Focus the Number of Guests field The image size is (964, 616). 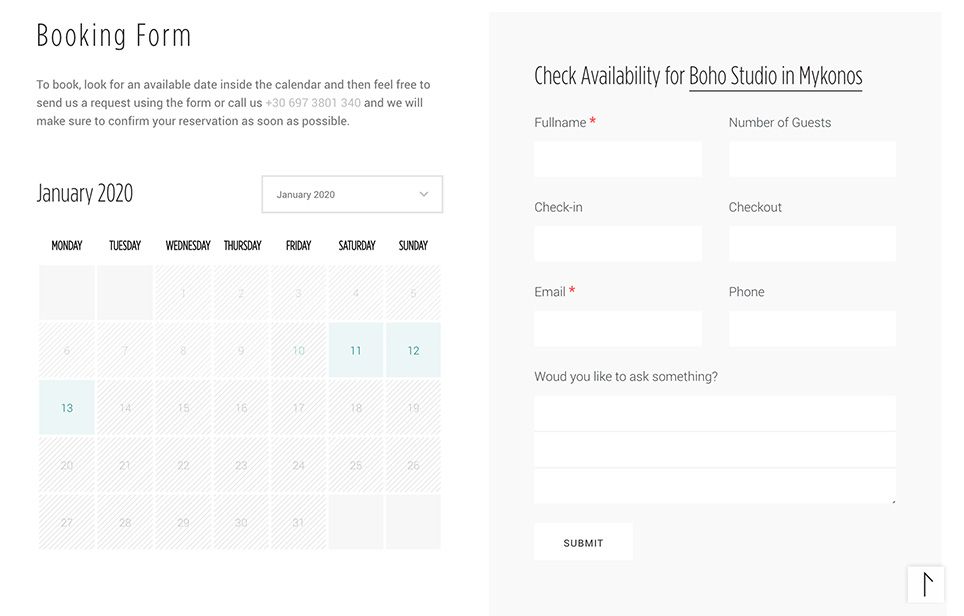(x=811, y=159)
